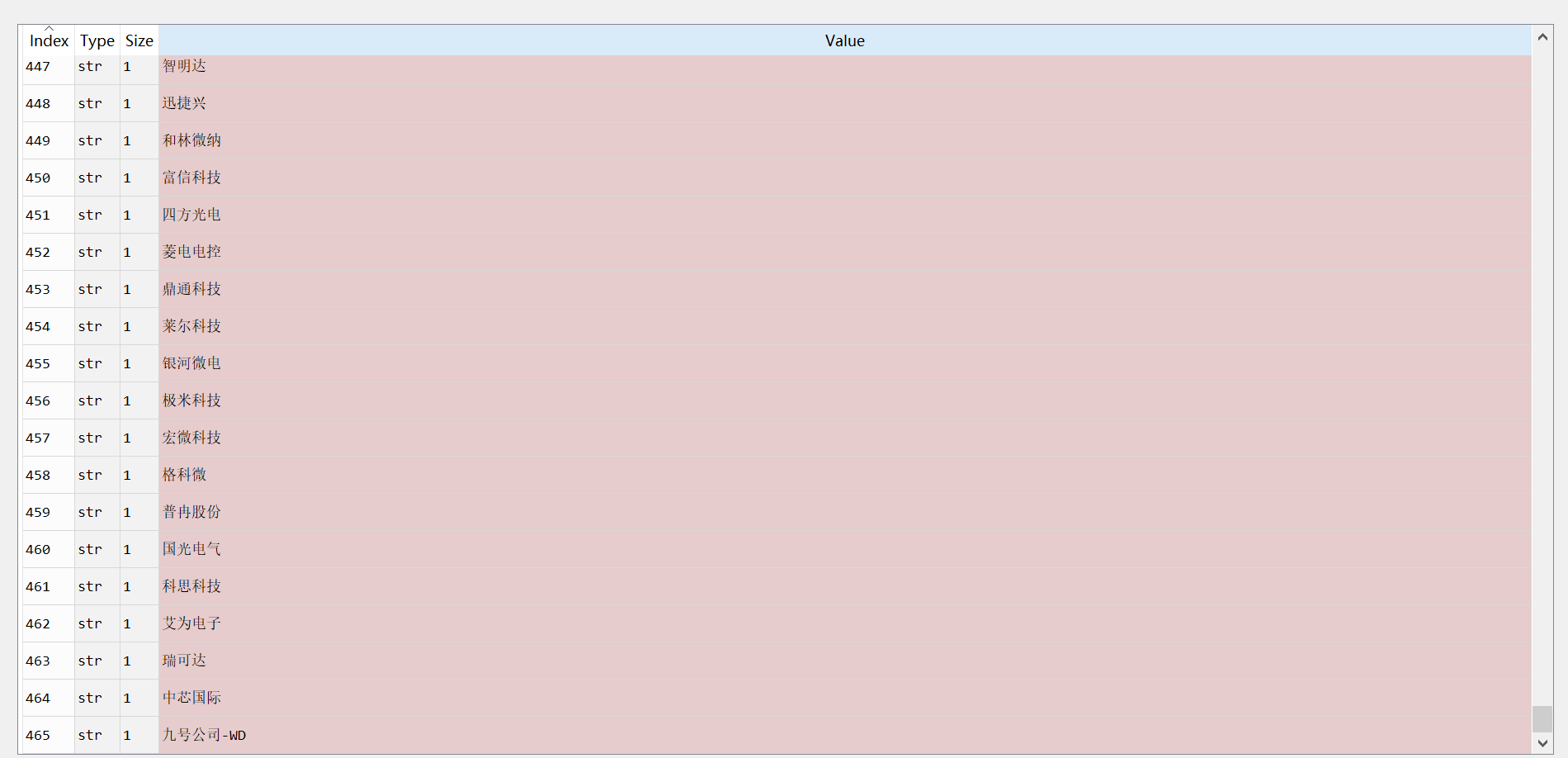Click the vertical scrollbar thumb
Screen dimensions: 1568x758
click(1542, 718)
